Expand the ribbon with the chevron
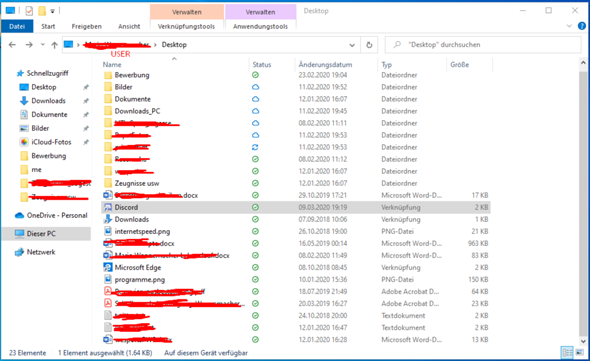The width and height of the screenshot is (590, 361). click(x=569, y=26)
